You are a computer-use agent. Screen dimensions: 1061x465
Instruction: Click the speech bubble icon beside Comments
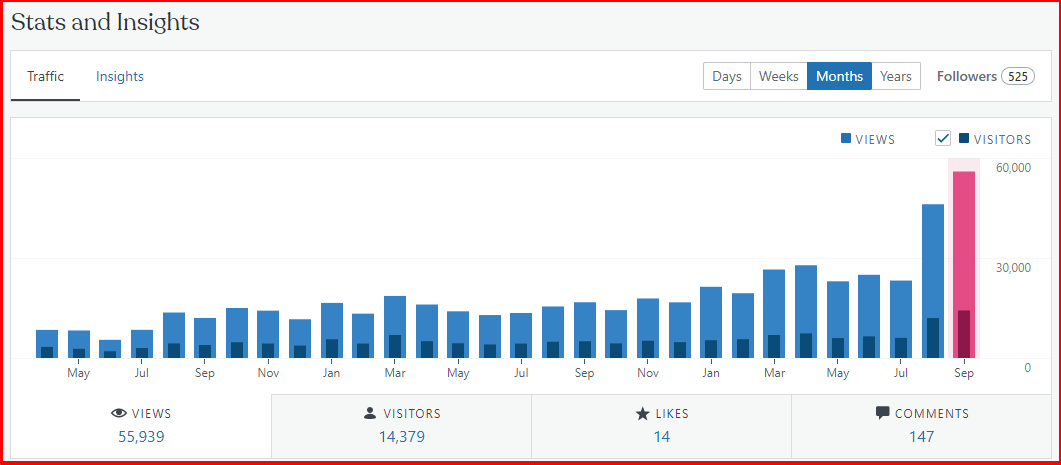coord(882,413)
